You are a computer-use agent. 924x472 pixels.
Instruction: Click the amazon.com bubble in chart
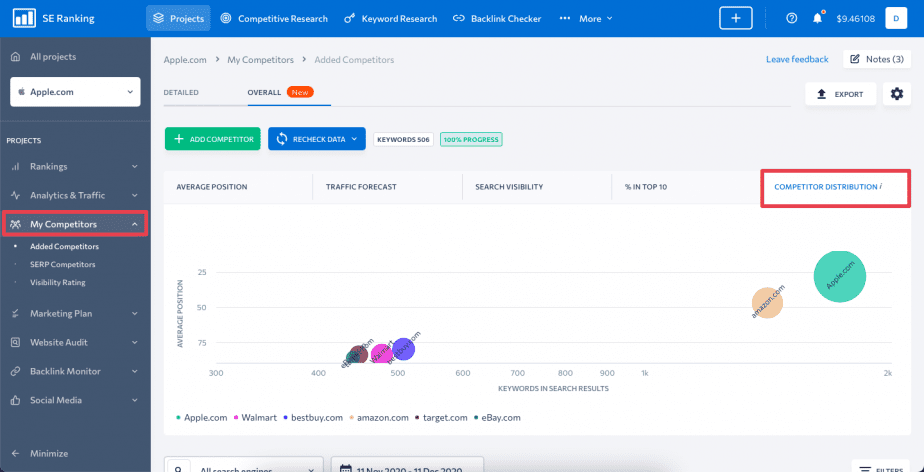pos(767,303)
